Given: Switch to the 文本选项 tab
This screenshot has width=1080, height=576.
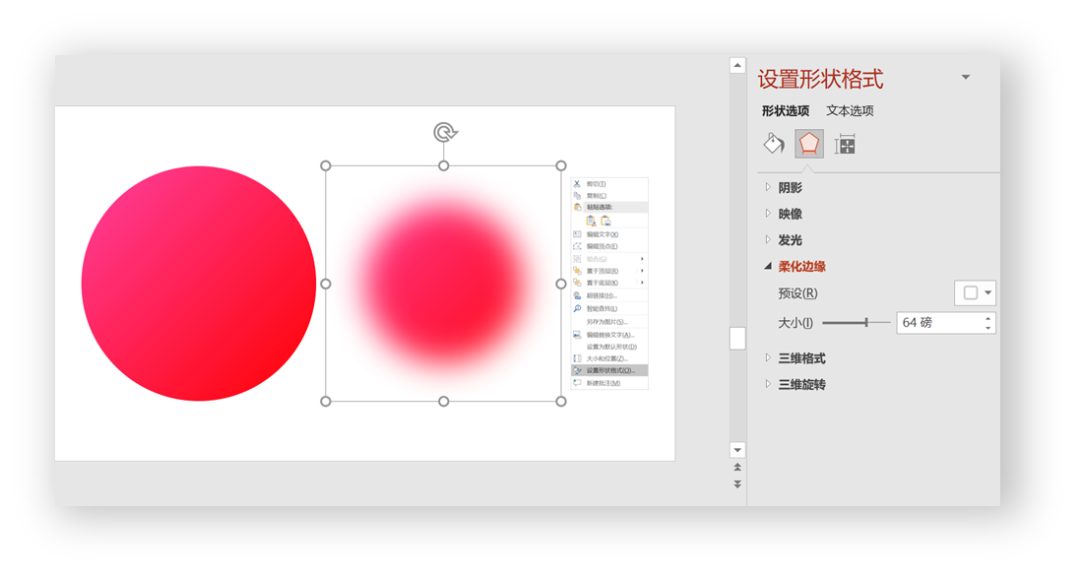Looking at the screenshot, I should click(x=850, y=110).
